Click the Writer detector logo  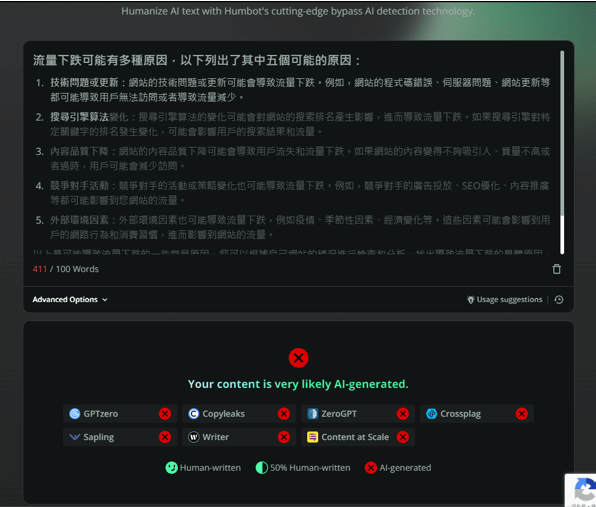[x=194, y=437]
